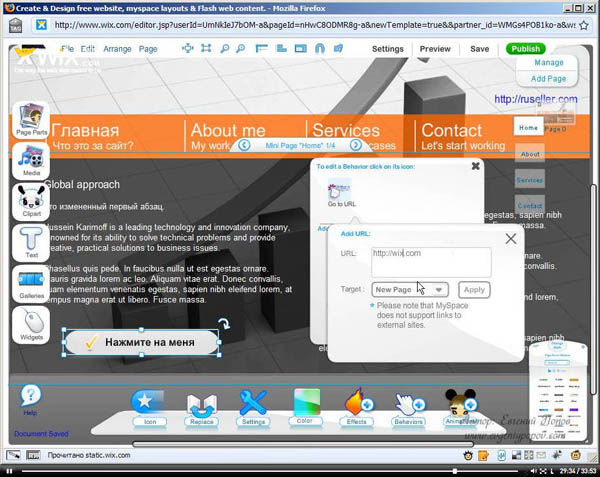
Task: Open the Color swatch option
Action: coord(306,407)
